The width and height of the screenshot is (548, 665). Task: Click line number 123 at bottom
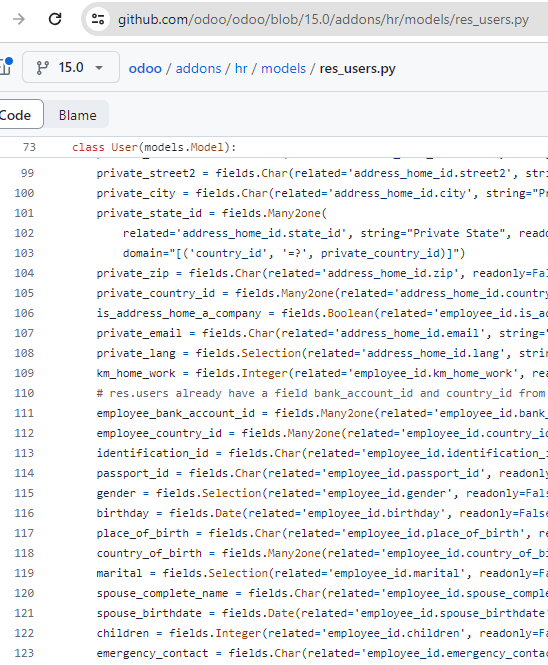click(24, 653)
